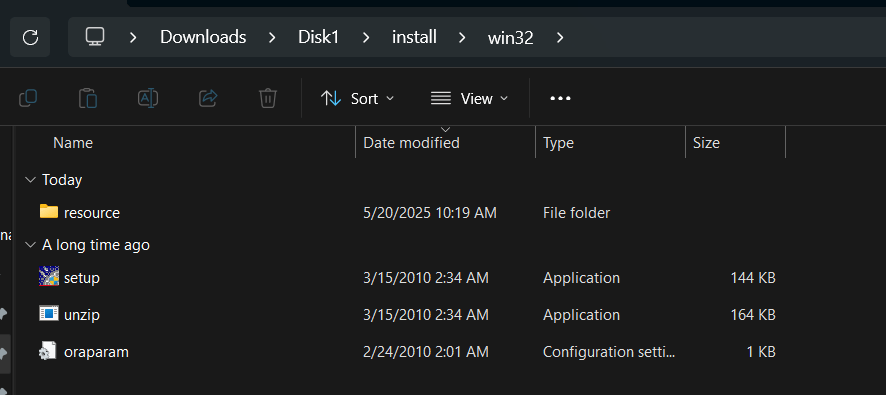
Task: Collapse the A long time ago group
Action: [30, 245]
